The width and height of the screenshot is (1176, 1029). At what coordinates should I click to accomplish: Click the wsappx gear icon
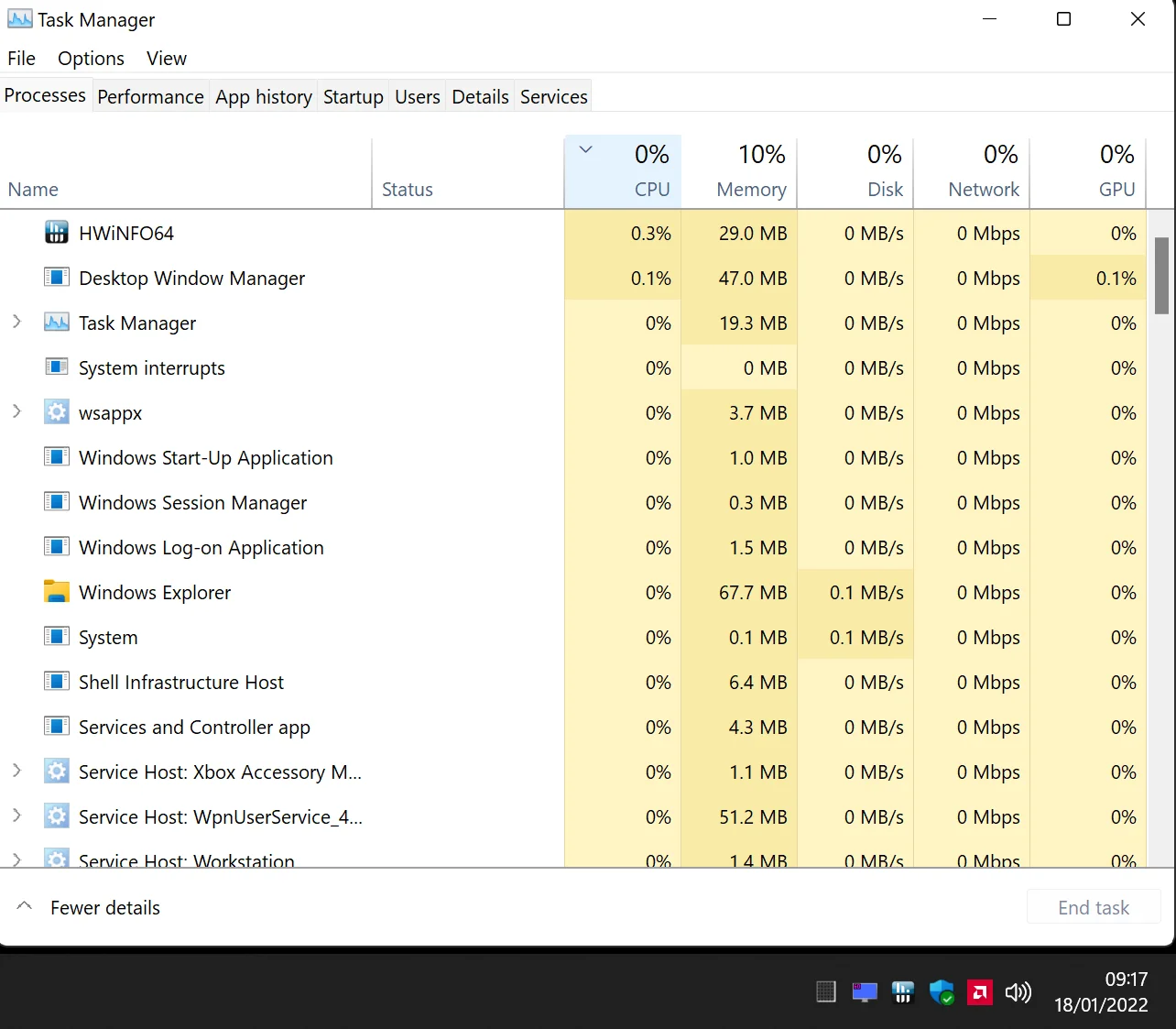pos(57,412)
